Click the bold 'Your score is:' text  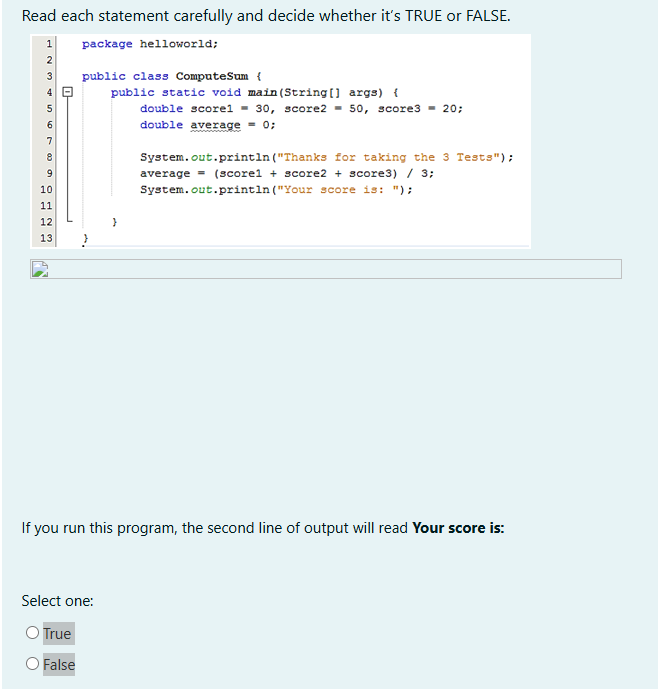pos(458,528)
